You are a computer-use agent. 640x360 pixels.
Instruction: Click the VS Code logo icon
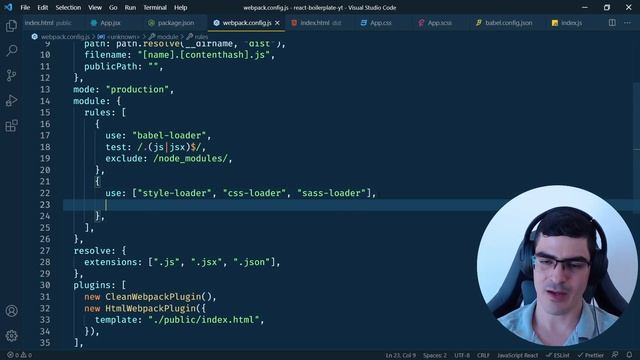pyautogui.click(x=8, y=7)
